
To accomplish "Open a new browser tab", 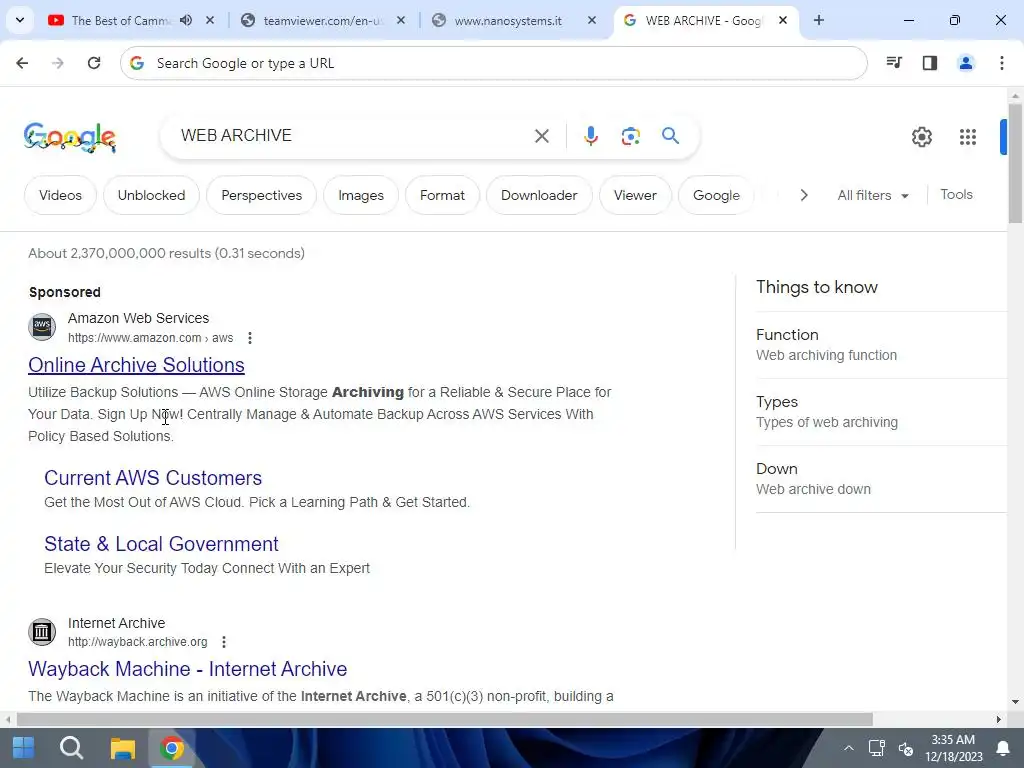I will [x=818, y=20].
